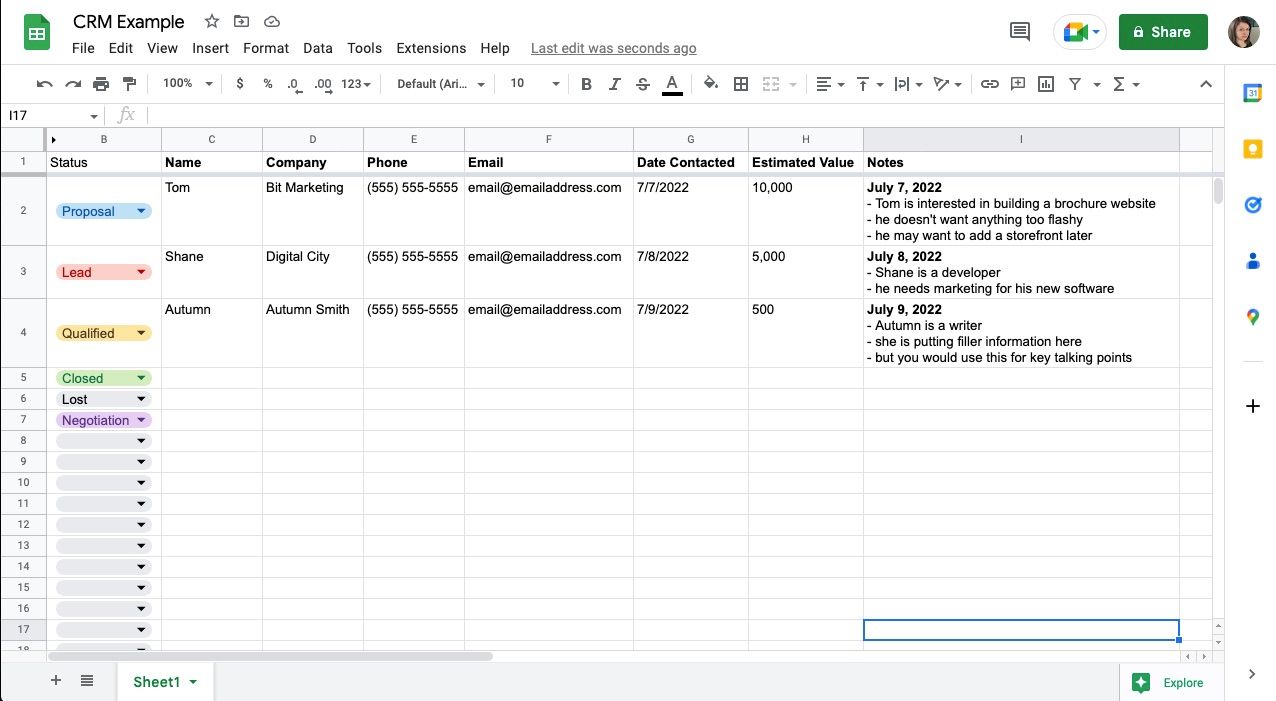Open the fill color picker
Image resolution: width=1276 pixels, height=701 pixels.
(x=710, y=84)
